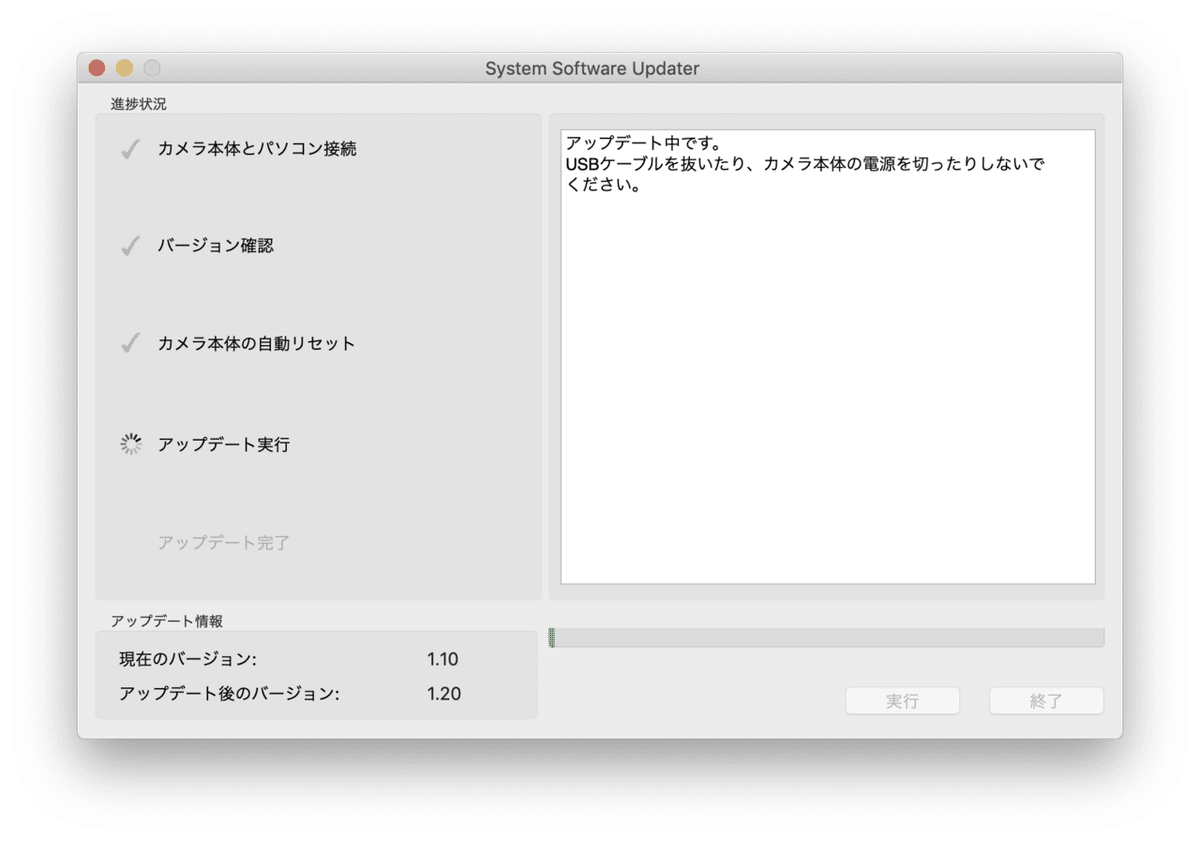Select the checkmark next to バージョン確認
1200x841 pixels.
pos(130,245)
